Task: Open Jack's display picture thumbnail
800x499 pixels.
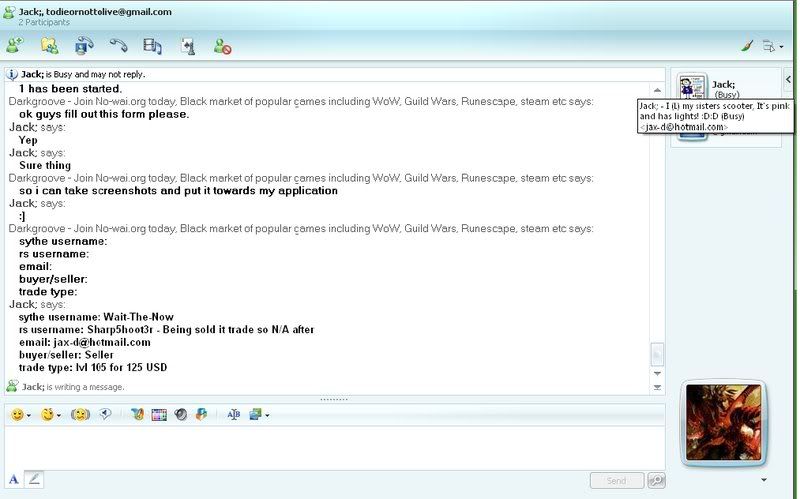Action: point(692,87)
